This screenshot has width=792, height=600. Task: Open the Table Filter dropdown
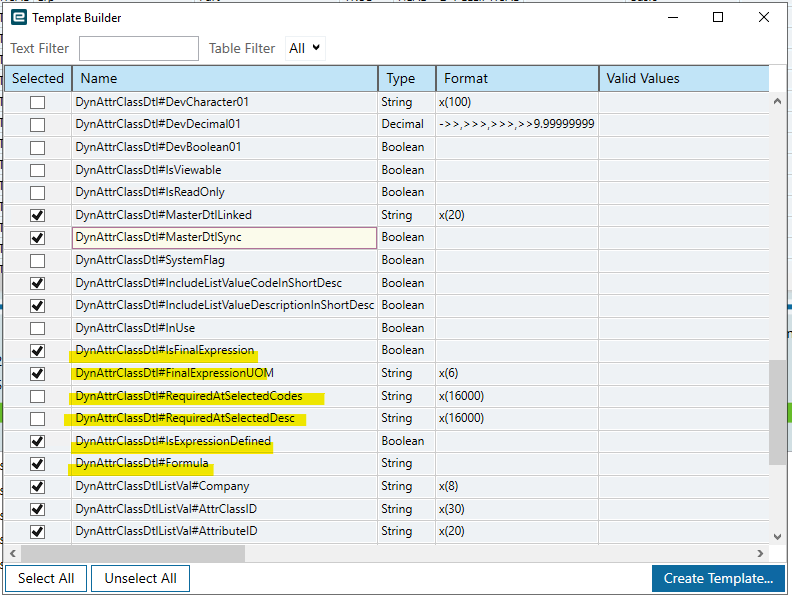[305, 48]
